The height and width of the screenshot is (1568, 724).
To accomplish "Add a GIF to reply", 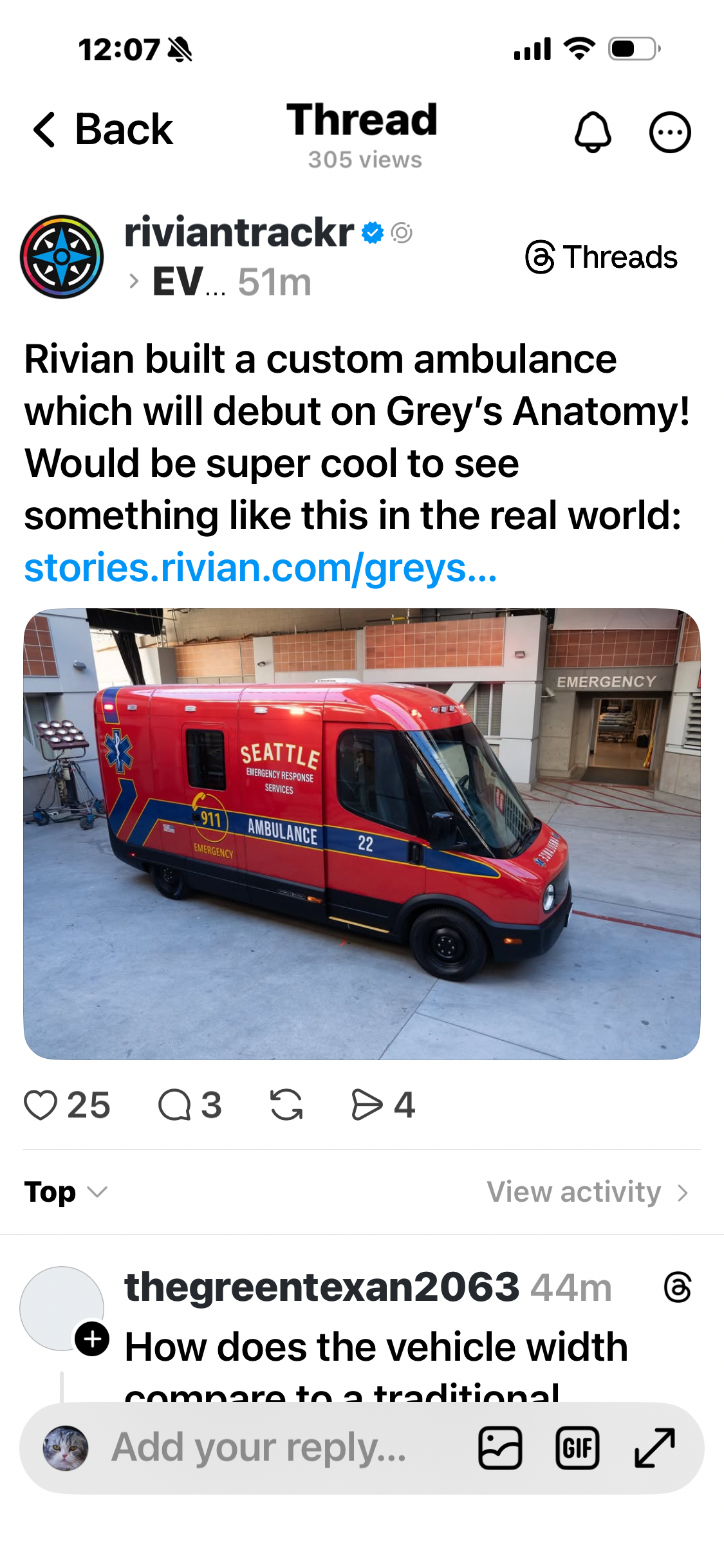I will click(x=577, y=1448).
